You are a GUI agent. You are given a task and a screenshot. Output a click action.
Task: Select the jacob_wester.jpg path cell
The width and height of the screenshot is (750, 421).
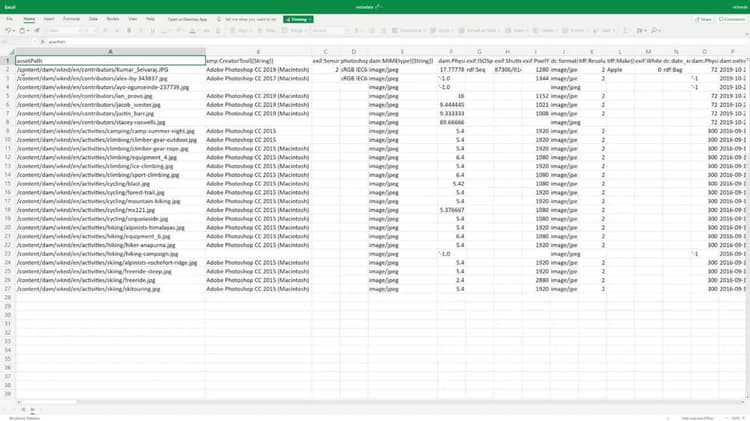pyautogui.click(x=110, y=105)
